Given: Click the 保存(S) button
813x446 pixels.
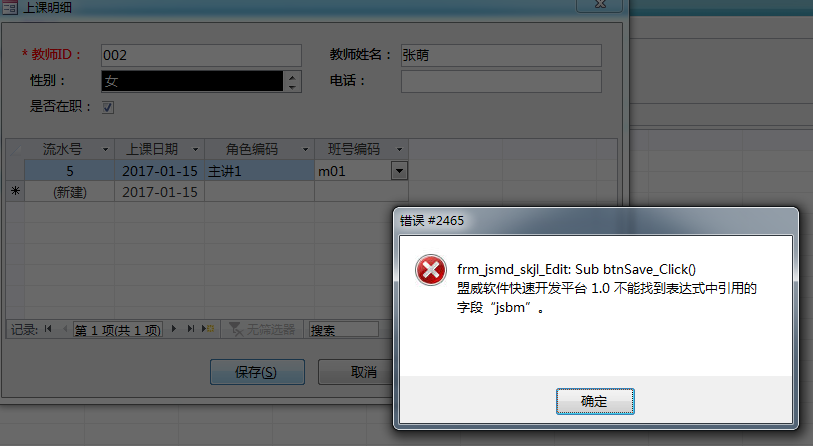Looking at the screenshot, I should coord(257,372).
